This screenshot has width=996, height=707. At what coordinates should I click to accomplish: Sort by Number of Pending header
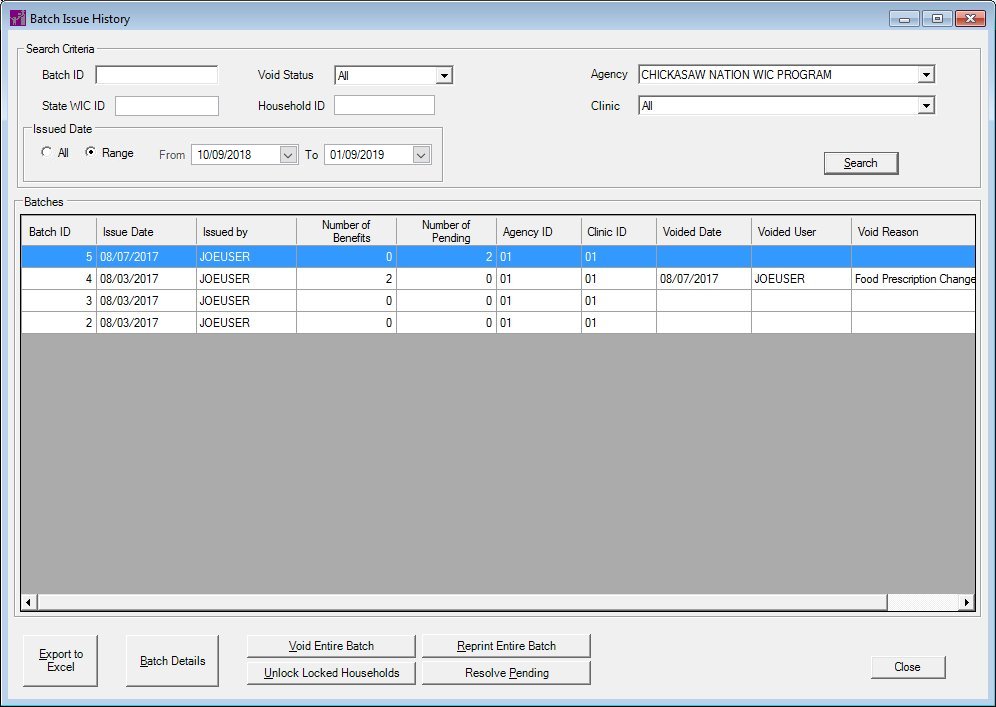point(447,231)
